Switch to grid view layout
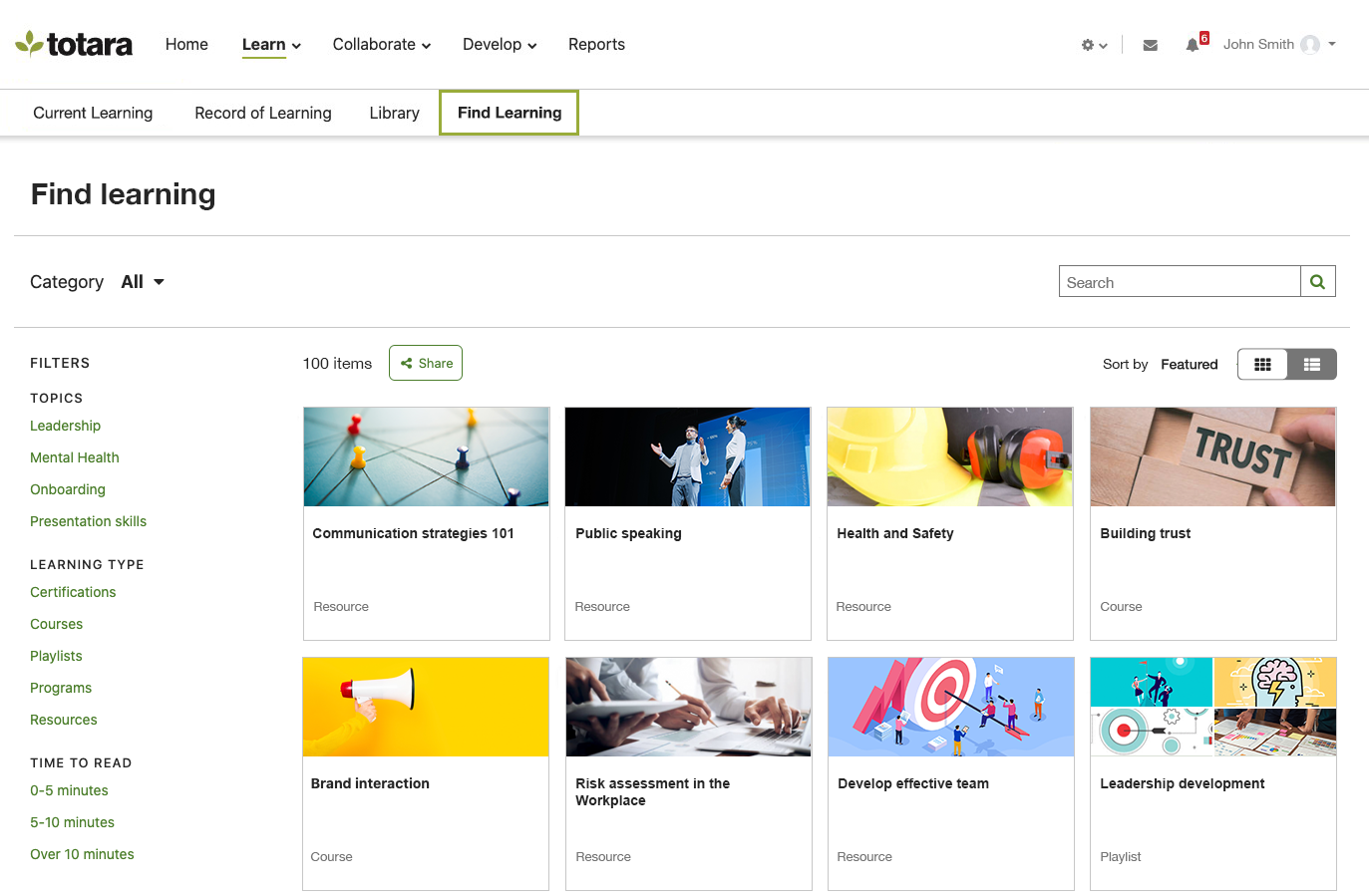Screen dimensions: 1369x896 [x=1262, y=364]
